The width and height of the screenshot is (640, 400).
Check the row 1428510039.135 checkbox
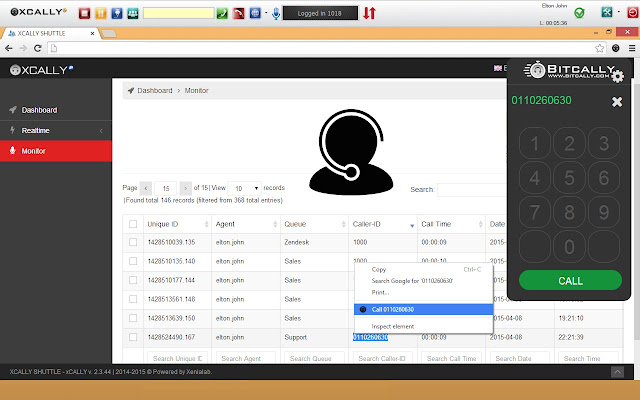click(133, 242)
